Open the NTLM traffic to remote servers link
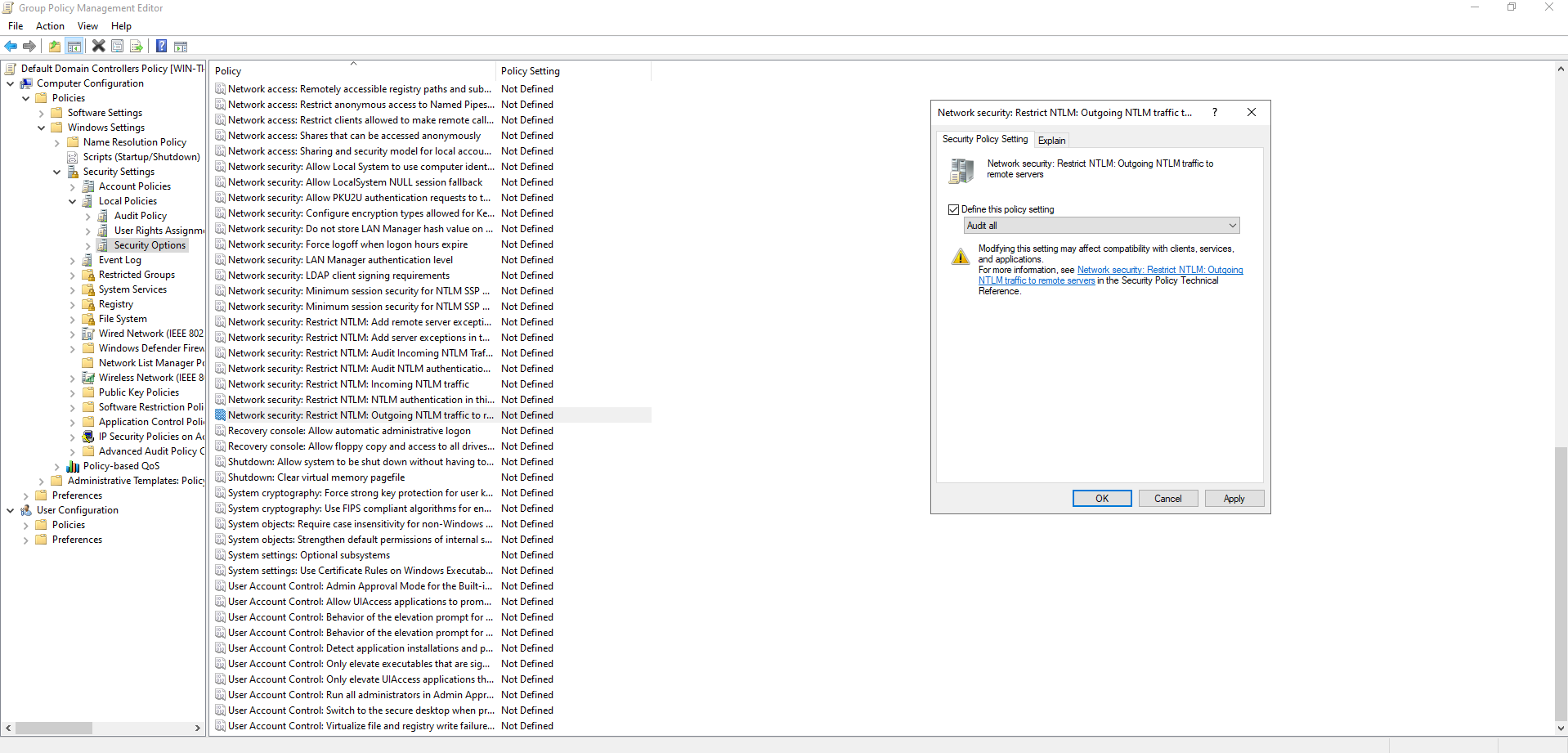Screen dimensions: 1568x753 (1037, 280)
